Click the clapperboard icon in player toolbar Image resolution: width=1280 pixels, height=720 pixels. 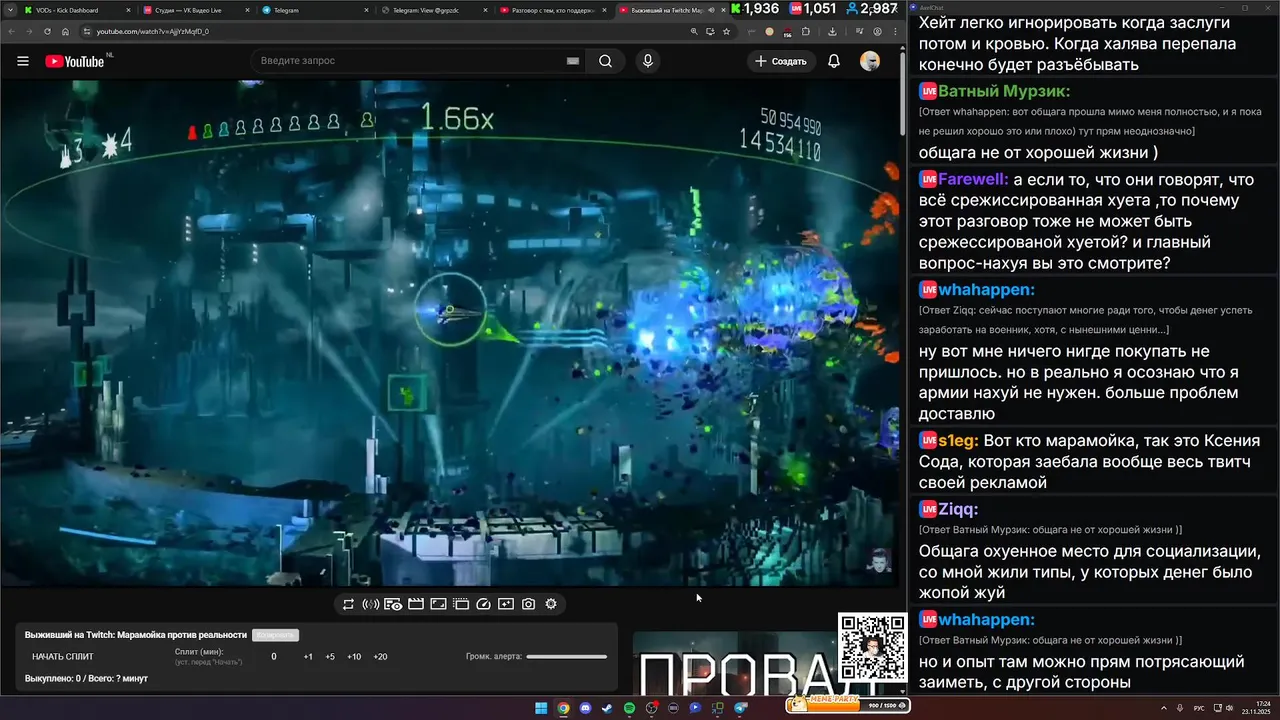click(416, 604)
